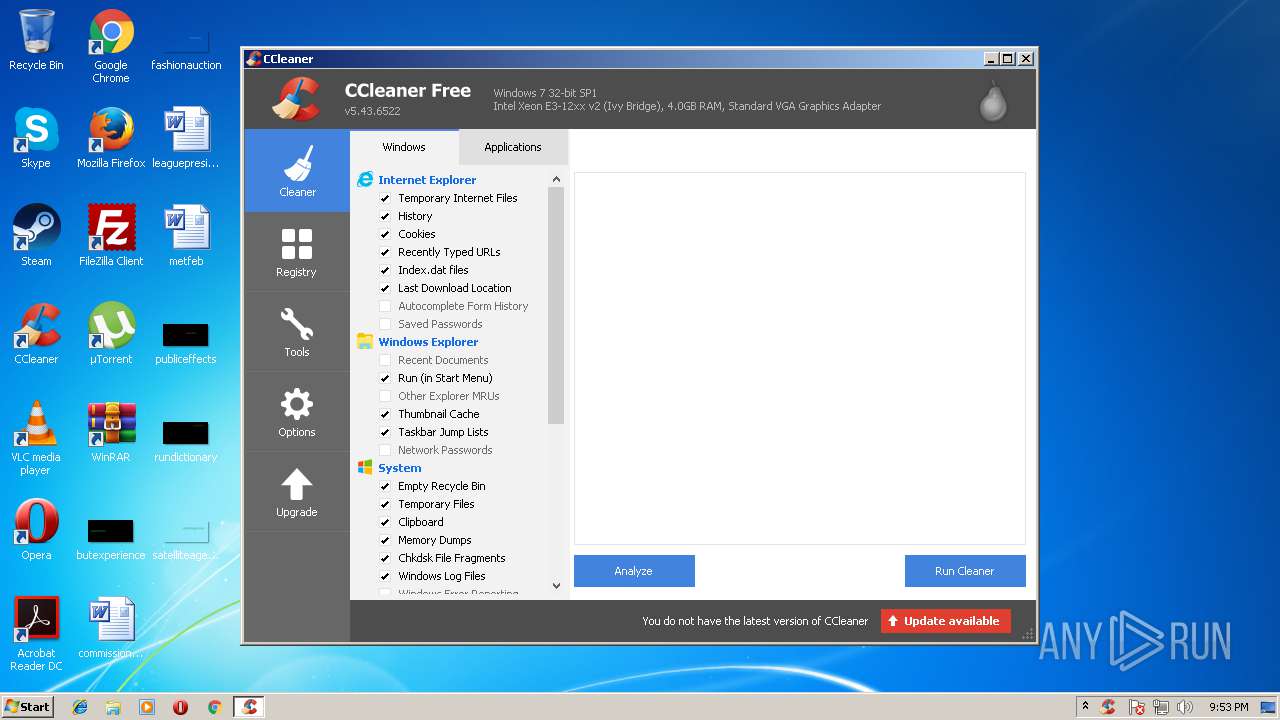Click the CCleaner broom logo in header
The height and width of the screenshot is (720, 1280).
(296, 98)
